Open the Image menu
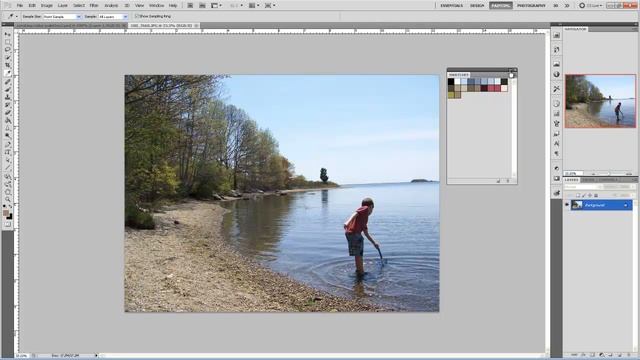Viewport: 640px width, 360px height. tap(47, 6)
